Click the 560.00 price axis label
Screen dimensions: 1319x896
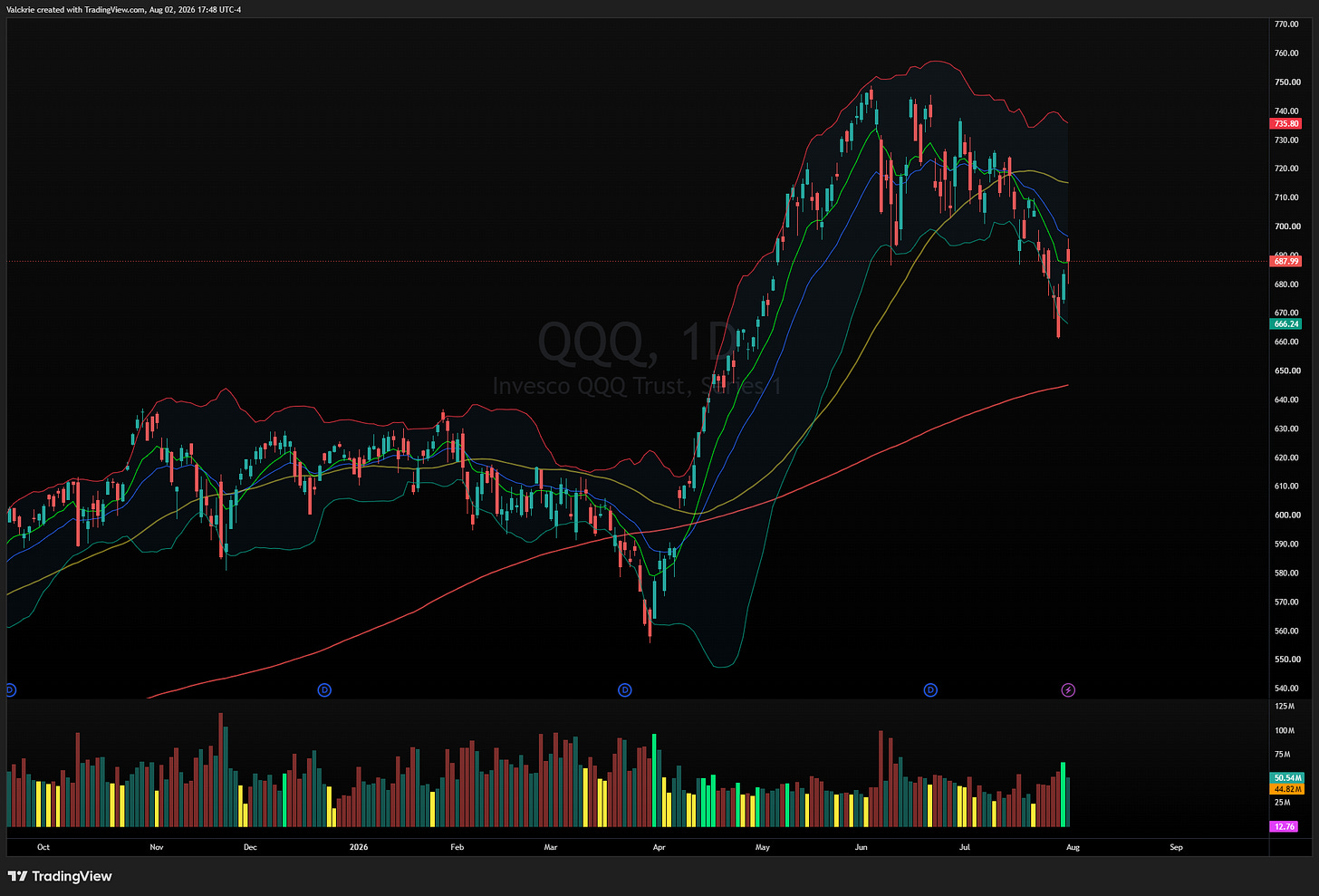click(1287, 631)
